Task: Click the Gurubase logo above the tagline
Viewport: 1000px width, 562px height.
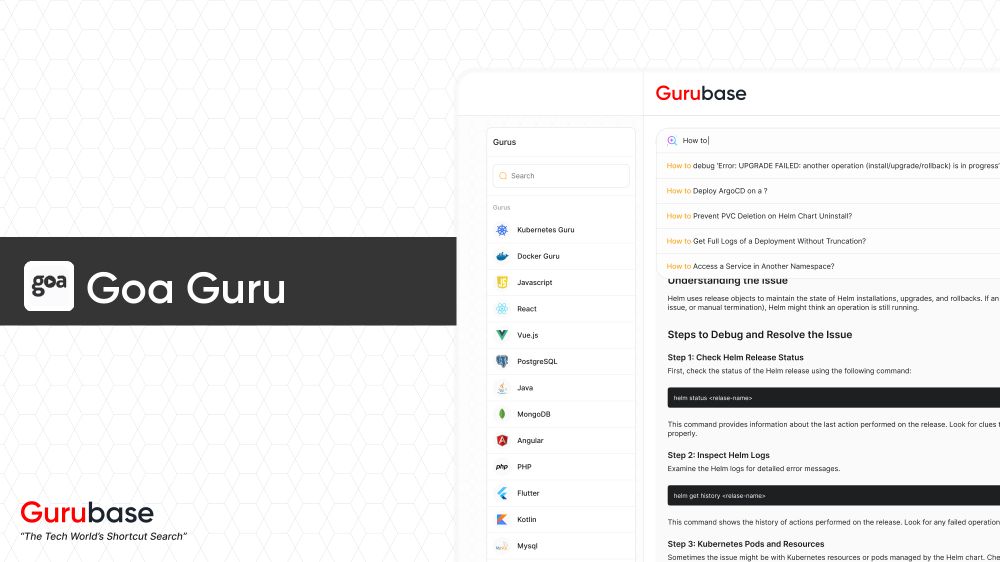Action: (x=87, y=513)
